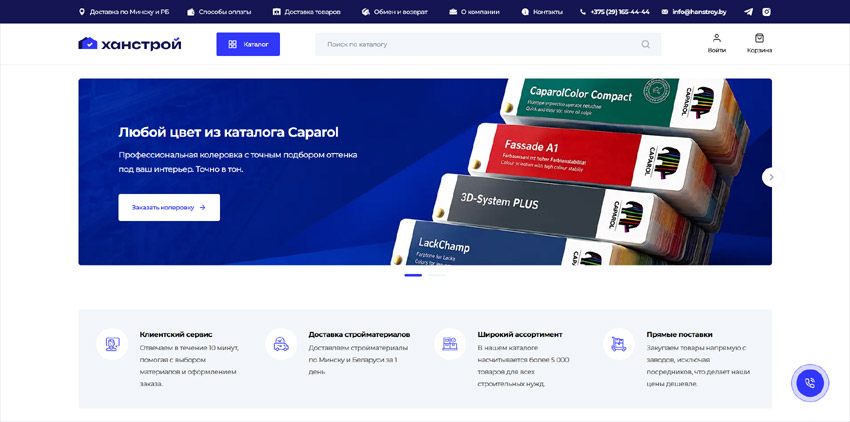Open Способы оплаты link

pos(219,12)
